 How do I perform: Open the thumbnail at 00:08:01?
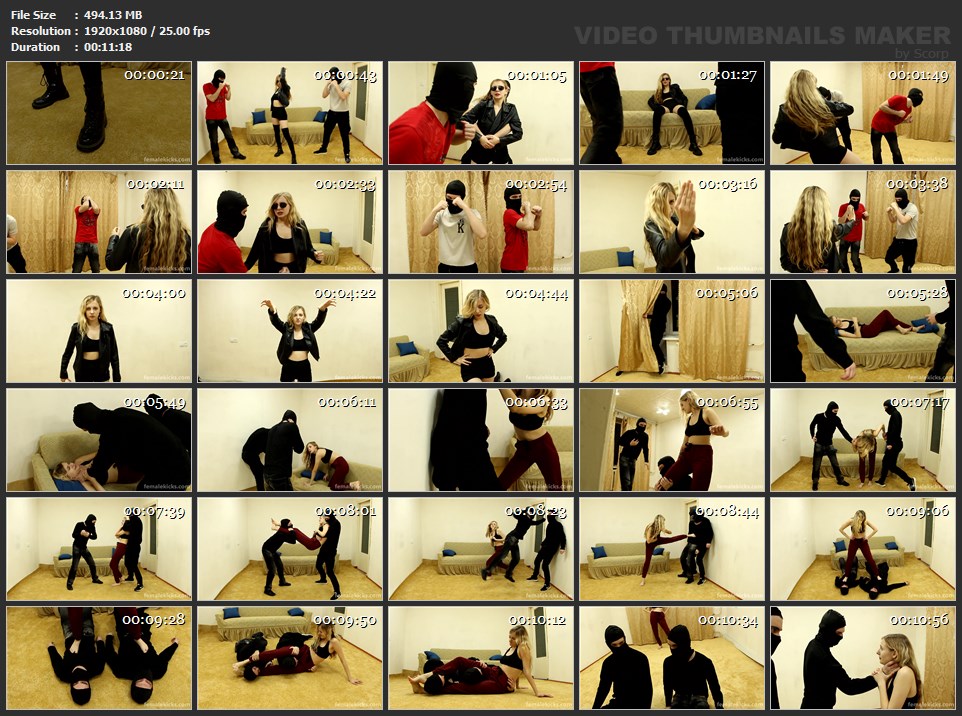pyautogui.click(x=290, y=549)
